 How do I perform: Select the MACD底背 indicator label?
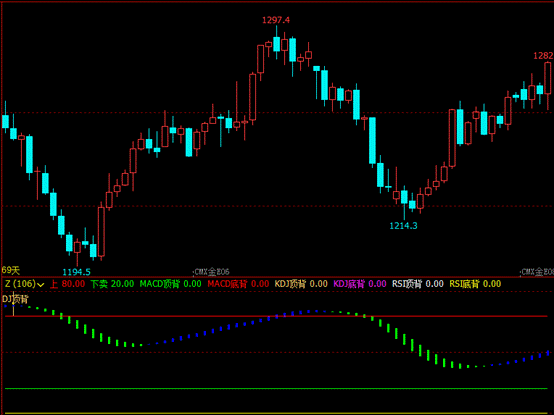coord(227,284)
